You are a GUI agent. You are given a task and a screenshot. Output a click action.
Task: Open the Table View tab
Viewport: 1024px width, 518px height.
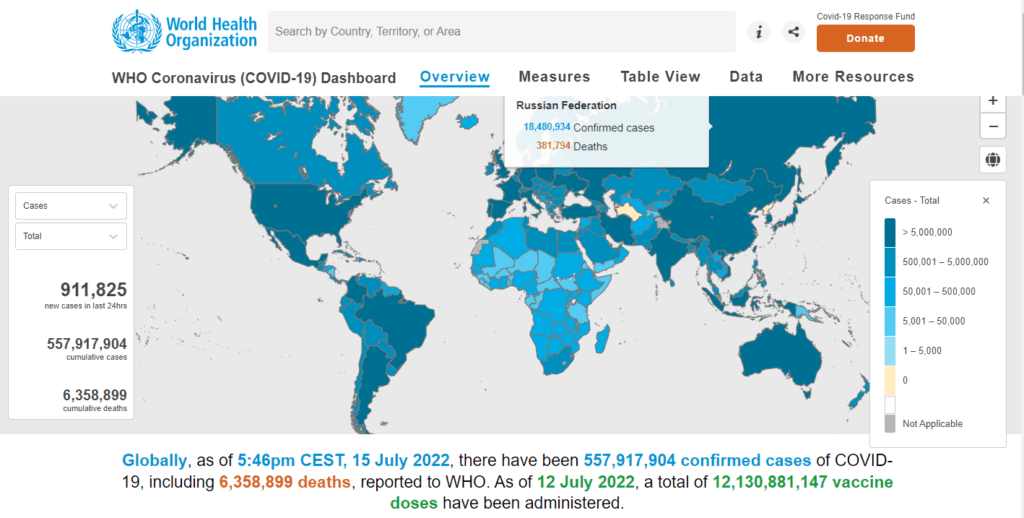(x=660, y=77)
